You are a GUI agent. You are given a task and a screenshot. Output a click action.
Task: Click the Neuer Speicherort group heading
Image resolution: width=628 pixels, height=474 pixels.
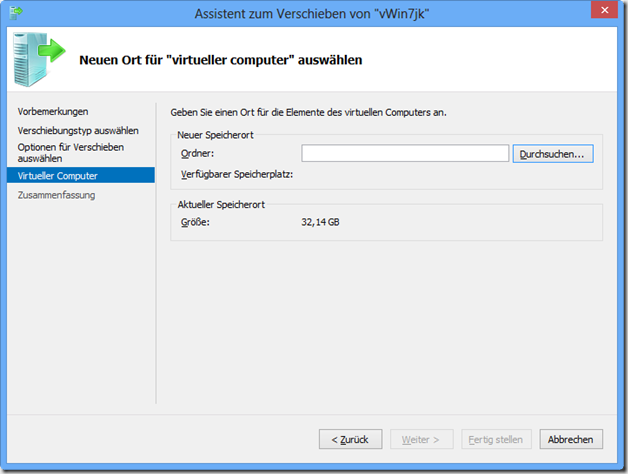click(215, 135)
